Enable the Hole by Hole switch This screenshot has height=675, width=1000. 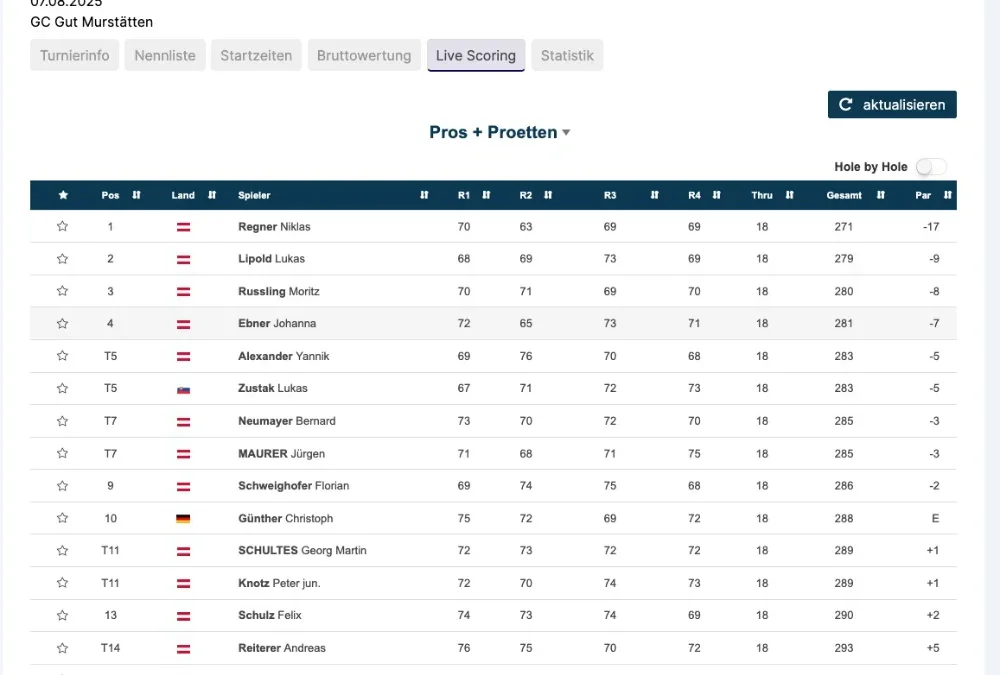[x=930, y=167]
